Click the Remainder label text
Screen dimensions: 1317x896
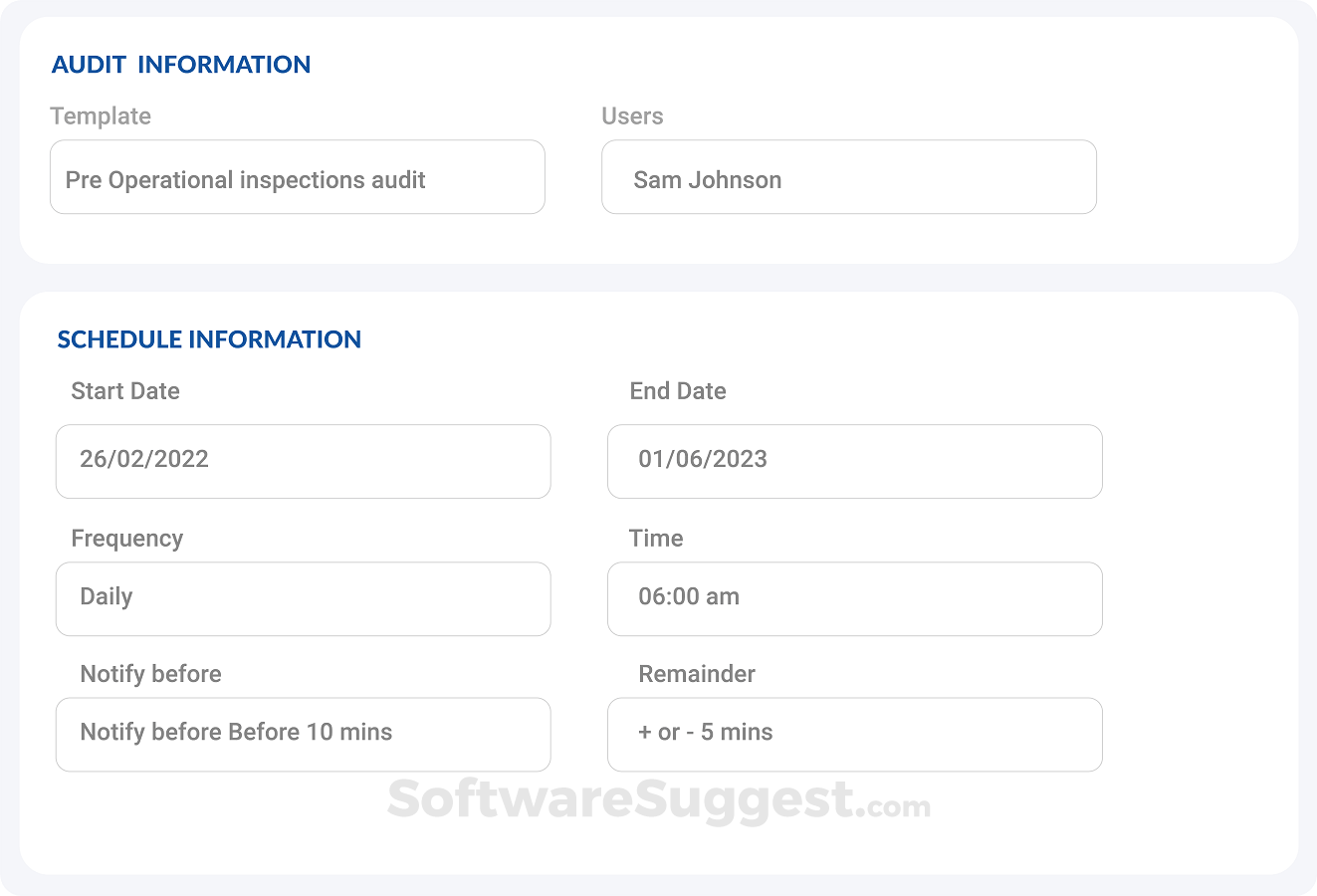click(697, 674)
